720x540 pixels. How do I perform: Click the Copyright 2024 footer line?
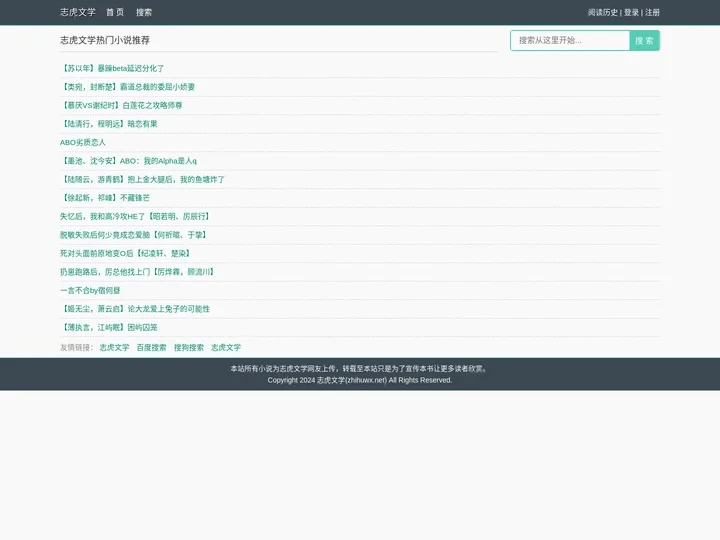tap(360, 380)
